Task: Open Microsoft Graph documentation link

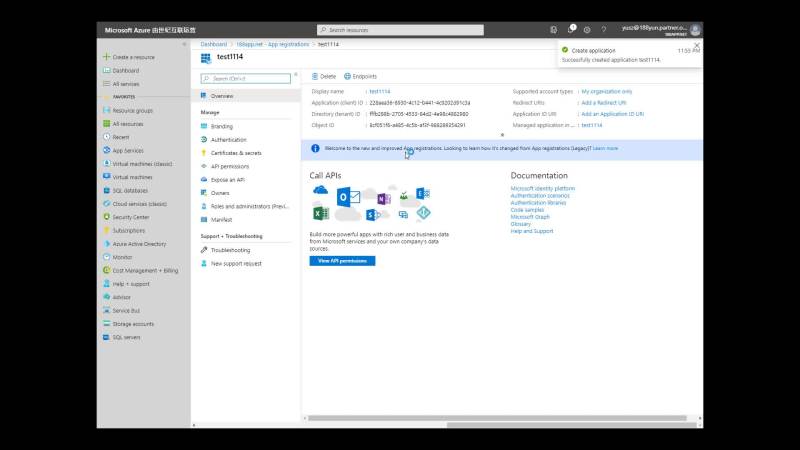Action: [530, 217]
